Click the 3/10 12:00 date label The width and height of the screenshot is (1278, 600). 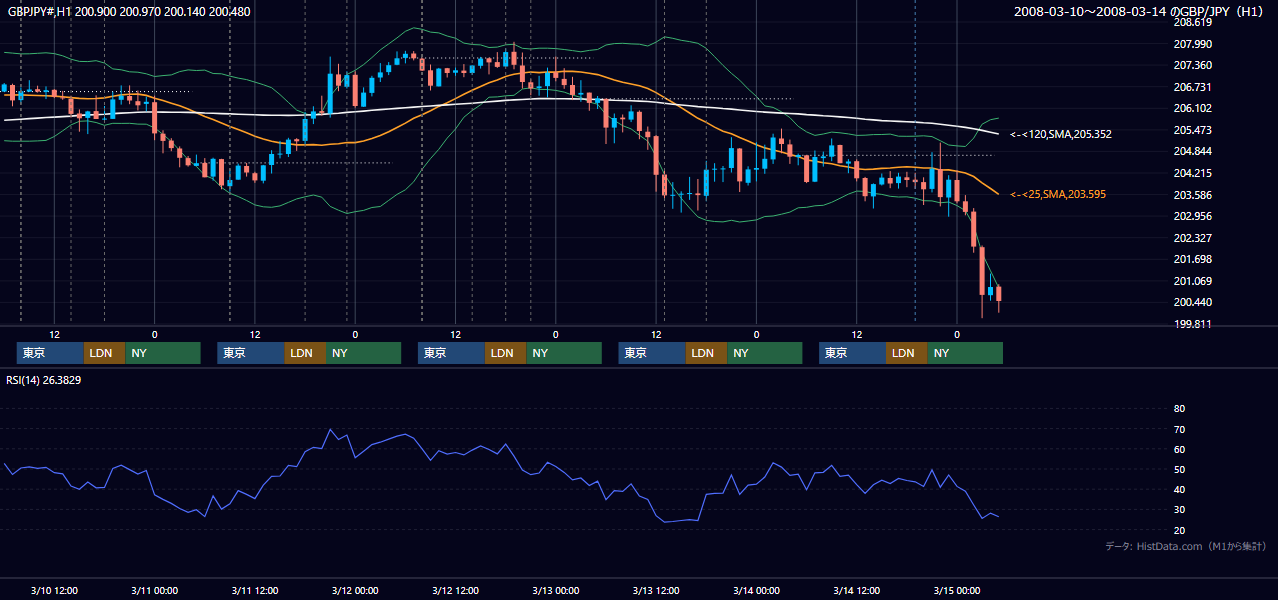coord(54,591)
